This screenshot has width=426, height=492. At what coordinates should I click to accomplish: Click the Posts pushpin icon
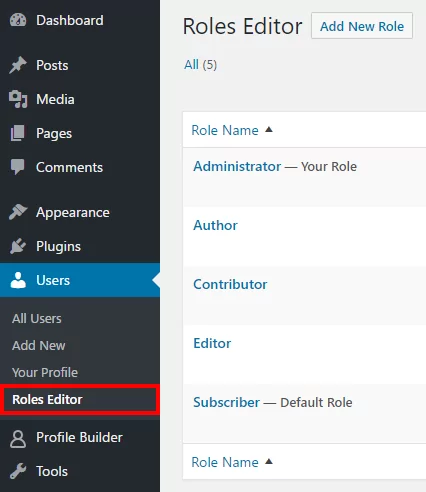[18, 65]
